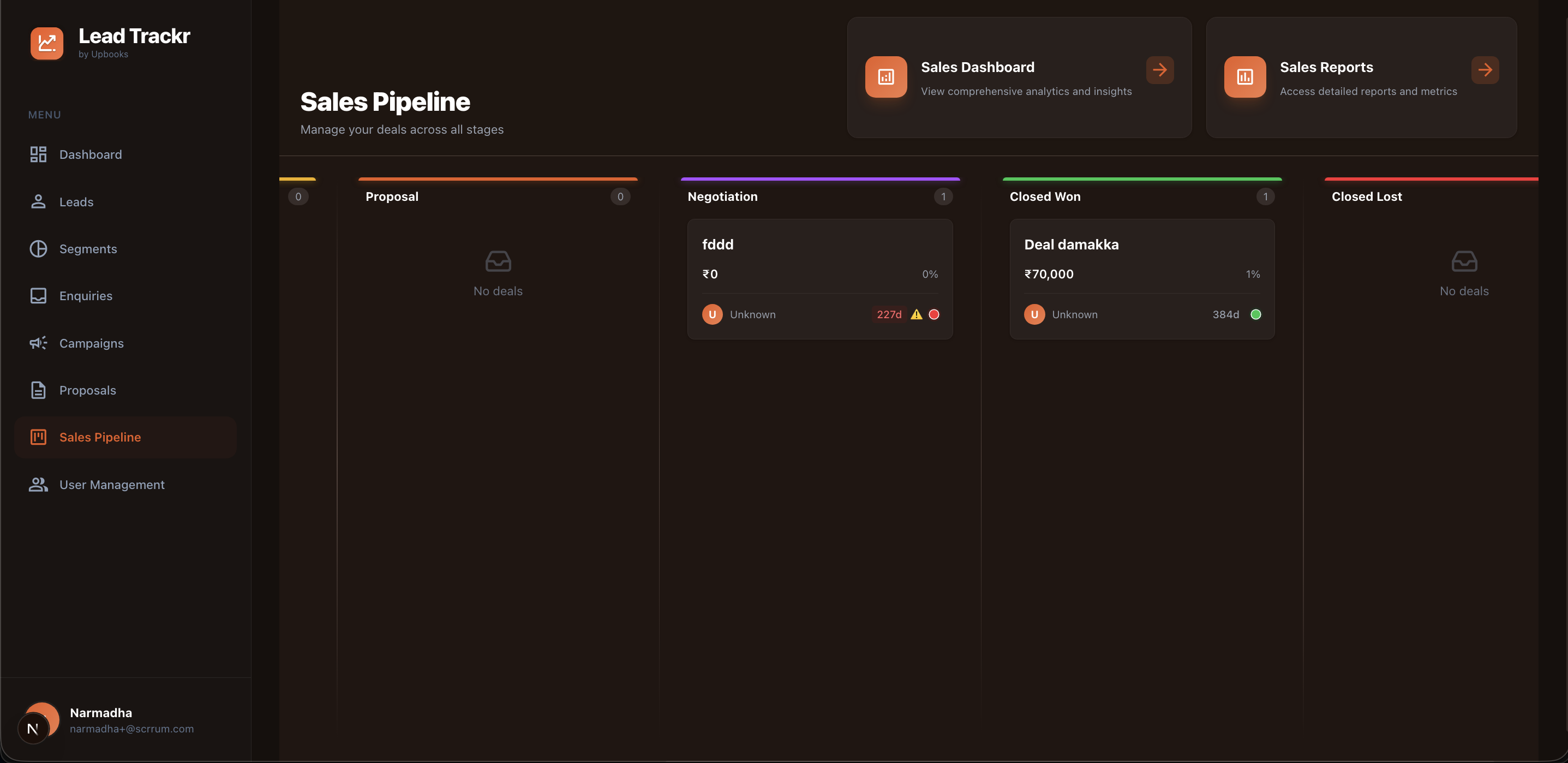Image resolution: width=1568 pixels, height=763 pixels.
Task: Click the Segments pie chart icon
Action: coord(38,248)
